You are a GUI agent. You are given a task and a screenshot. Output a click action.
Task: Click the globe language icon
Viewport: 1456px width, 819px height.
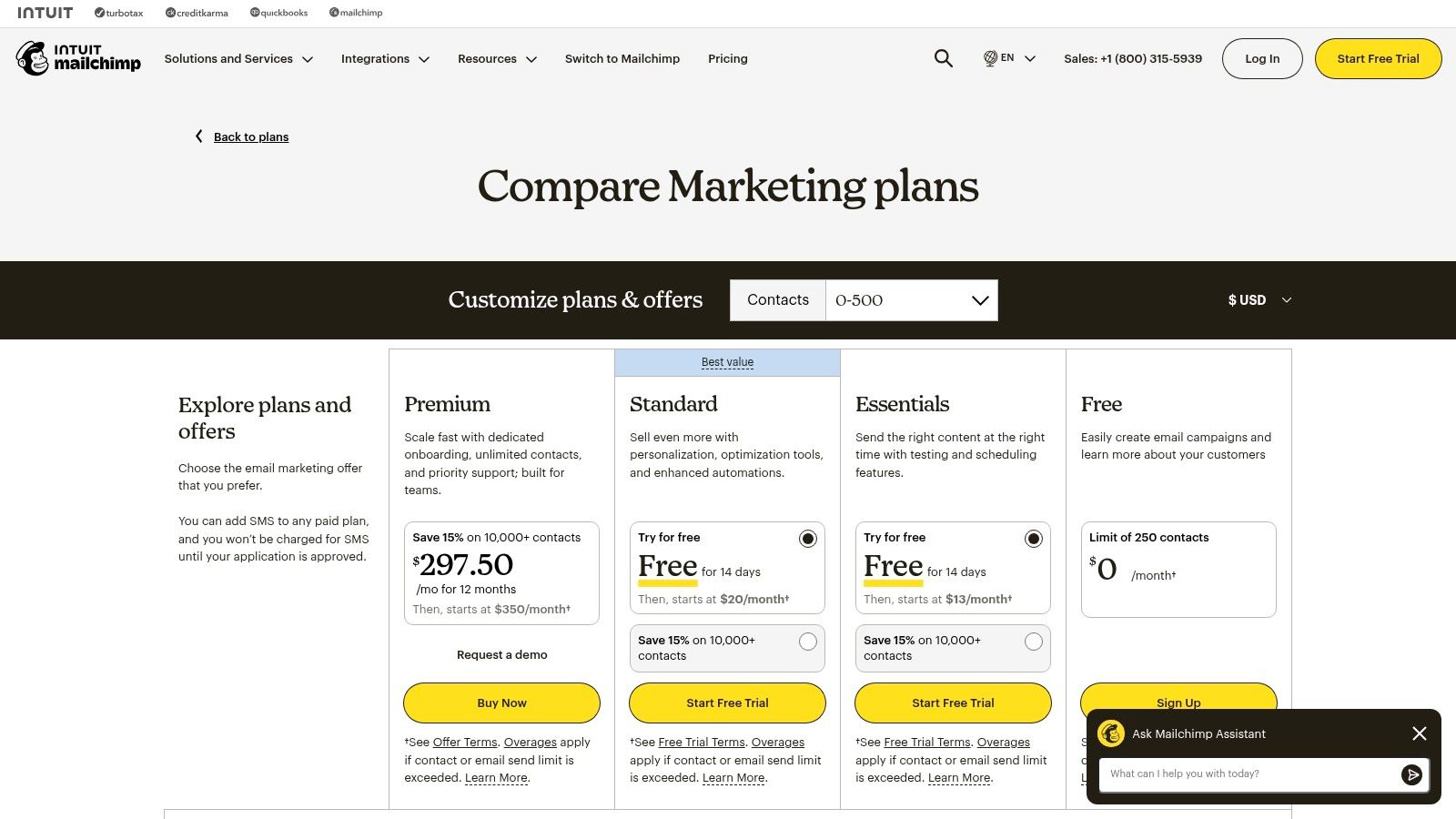tap(988, 58)
